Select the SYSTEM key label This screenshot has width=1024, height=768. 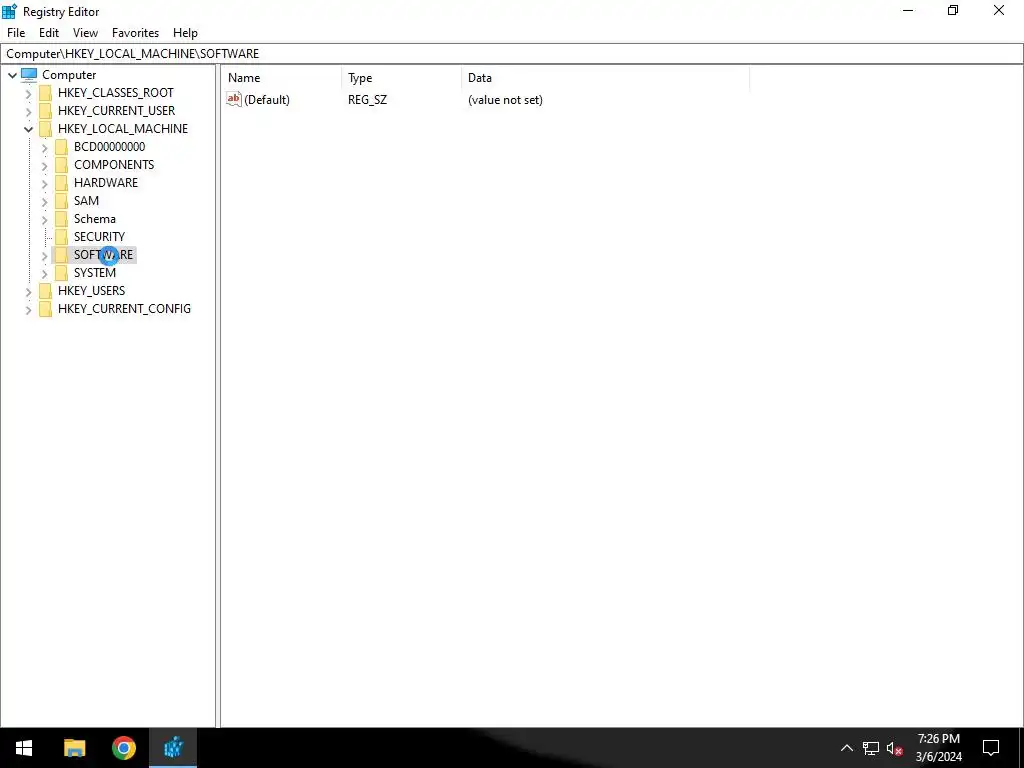95,272
